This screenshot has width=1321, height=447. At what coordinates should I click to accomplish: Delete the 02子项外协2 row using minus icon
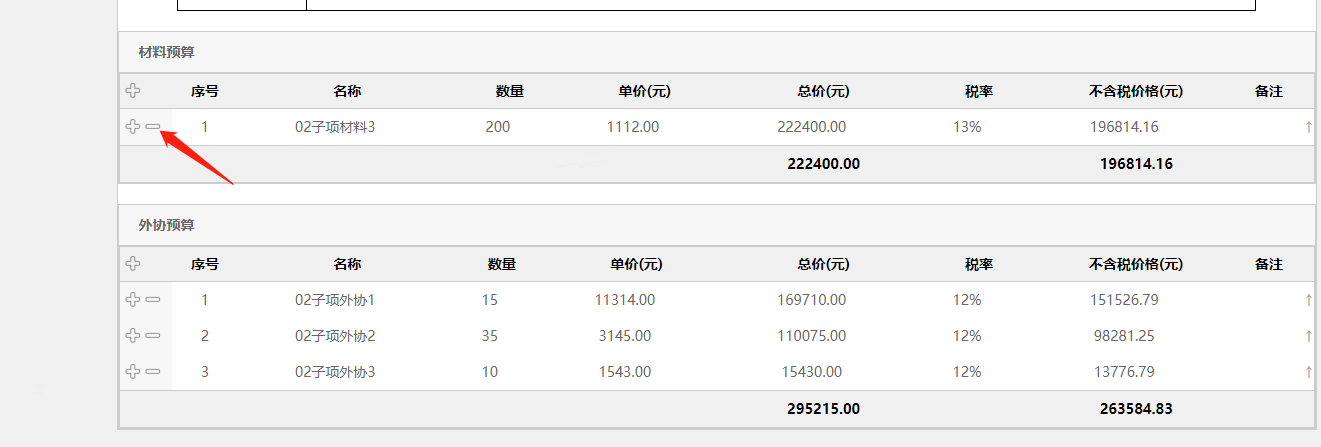(x=153, y=335)
